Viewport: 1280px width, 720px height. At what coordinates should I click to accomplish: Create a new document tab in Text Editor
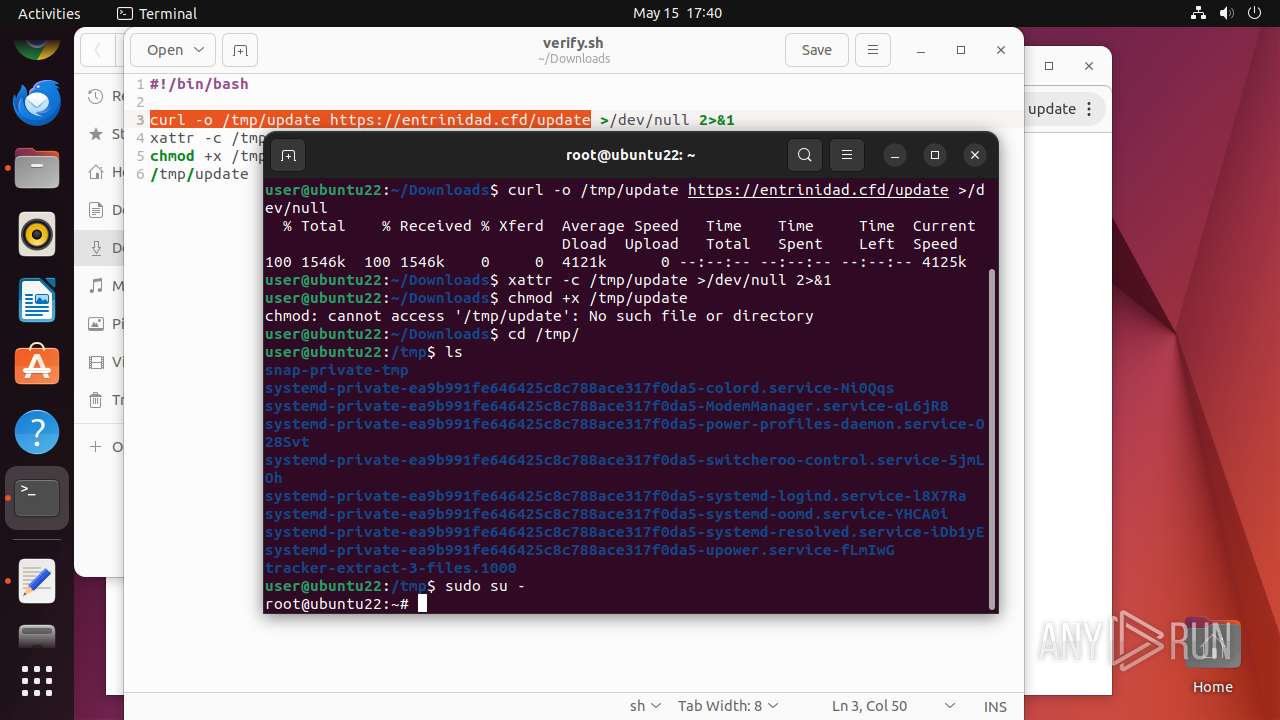click(x=239, y=50)
